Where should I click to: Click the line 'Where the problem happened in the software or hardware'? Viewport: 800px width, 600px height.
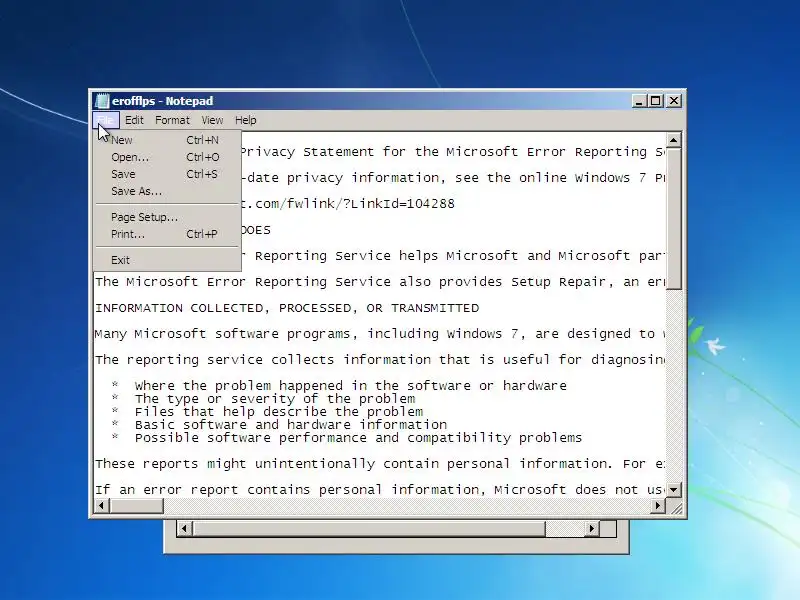pos(351,386)
